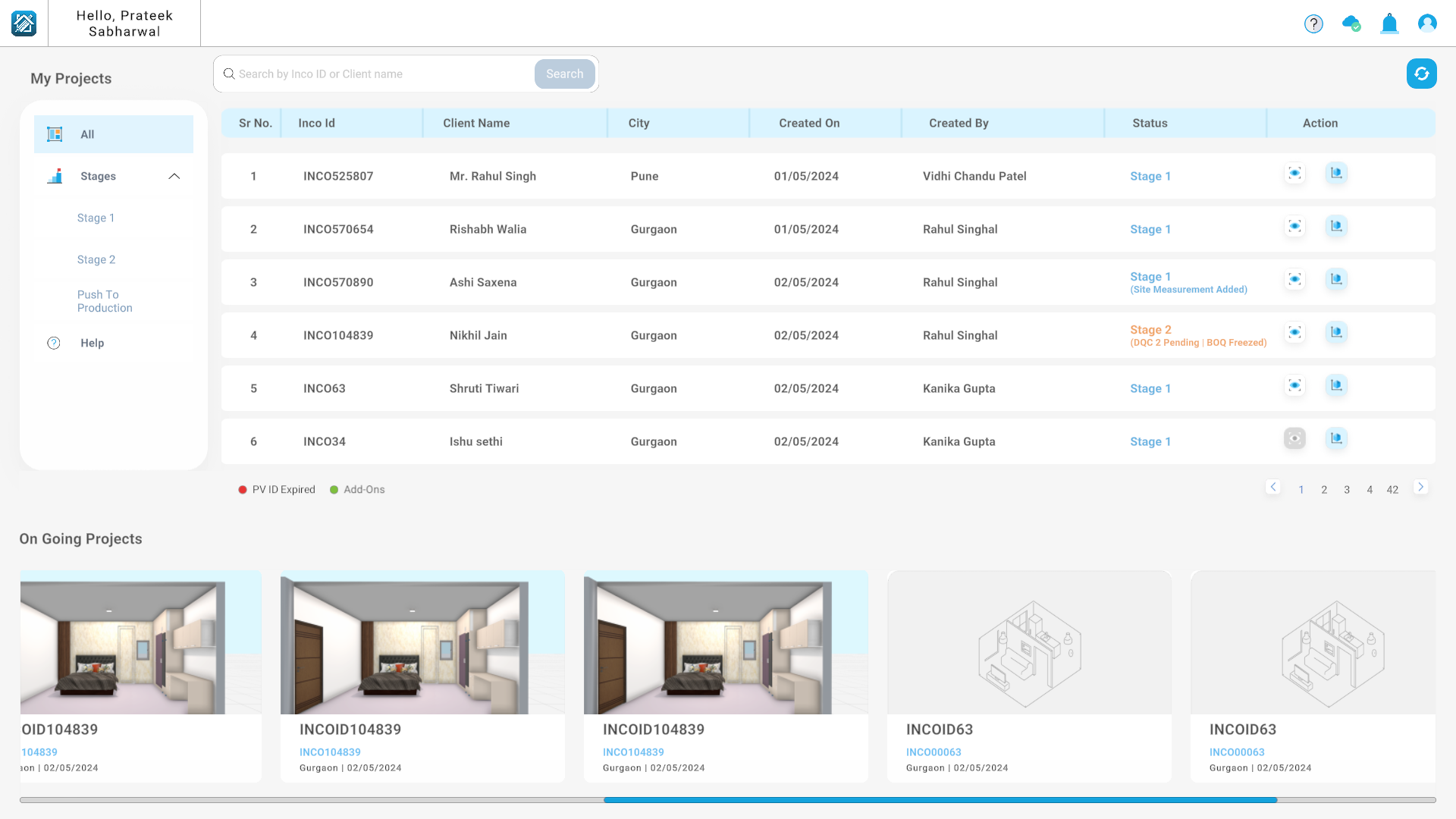Click the All projects tab in sidebar
1456x819 pixels.
coord(113,134)
